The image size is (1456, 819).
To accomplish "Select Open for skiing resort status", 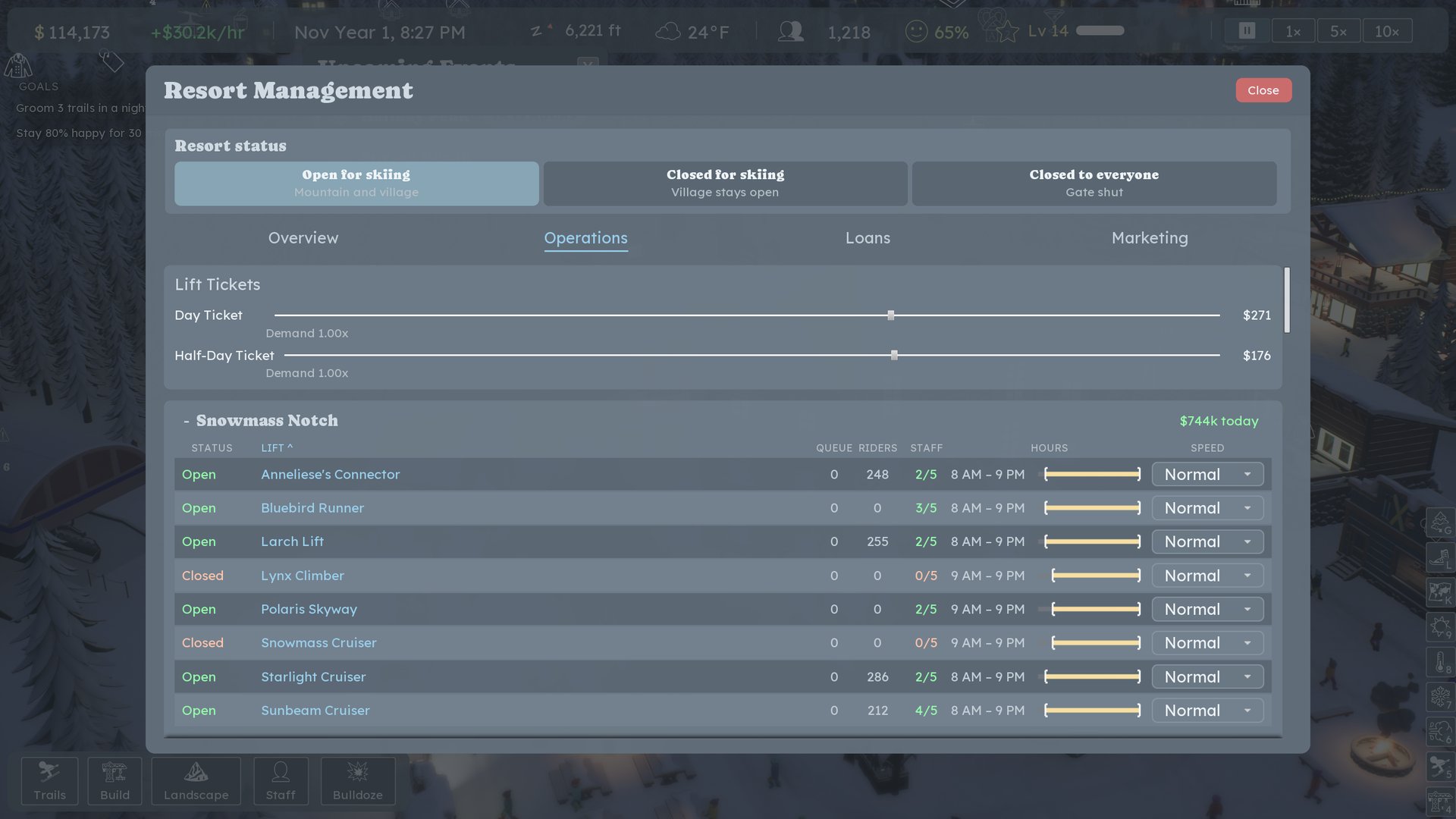I will (356, 183).
